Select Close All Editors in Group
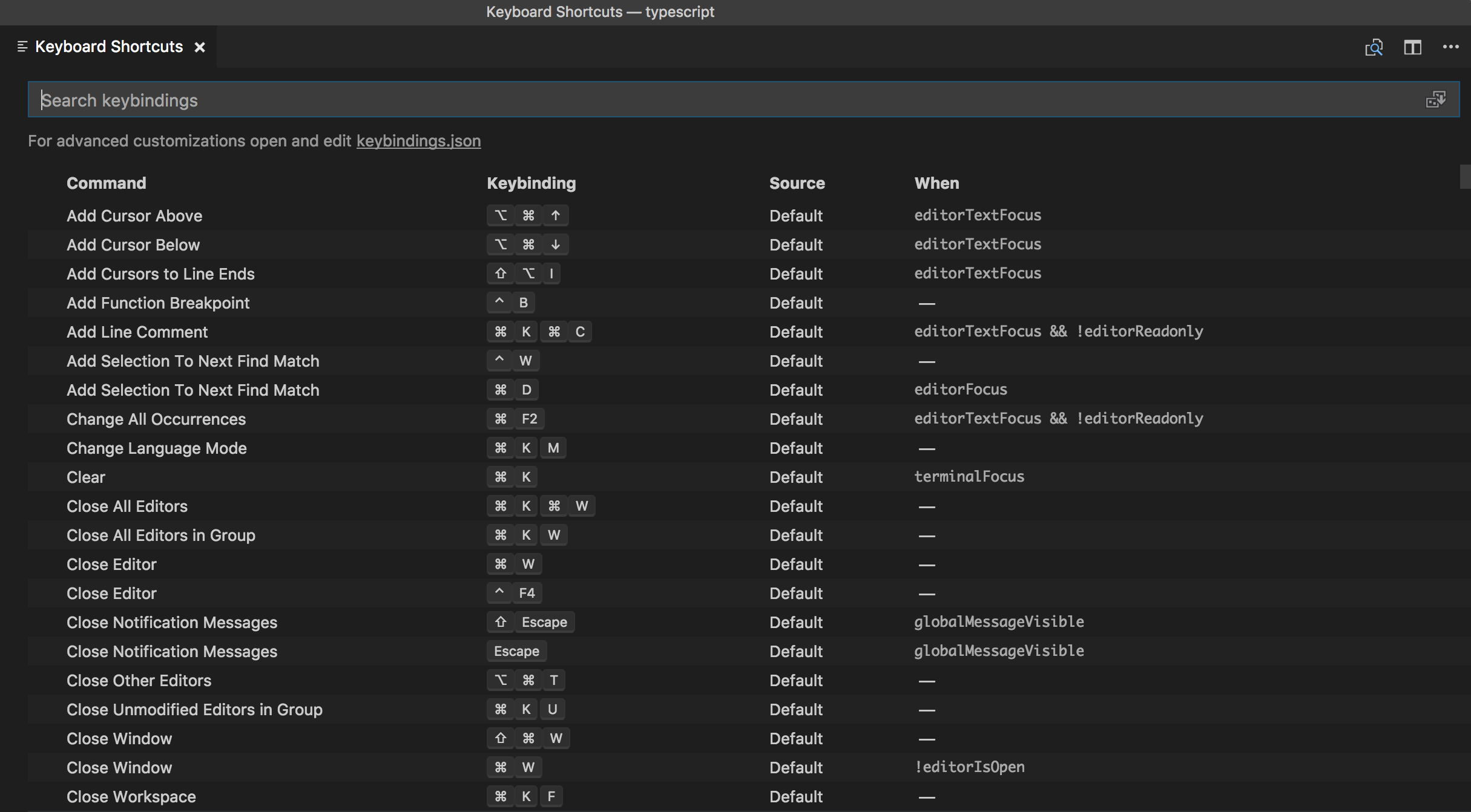Viewport: 1471px width, 812px height. click(x=161, y=535)
